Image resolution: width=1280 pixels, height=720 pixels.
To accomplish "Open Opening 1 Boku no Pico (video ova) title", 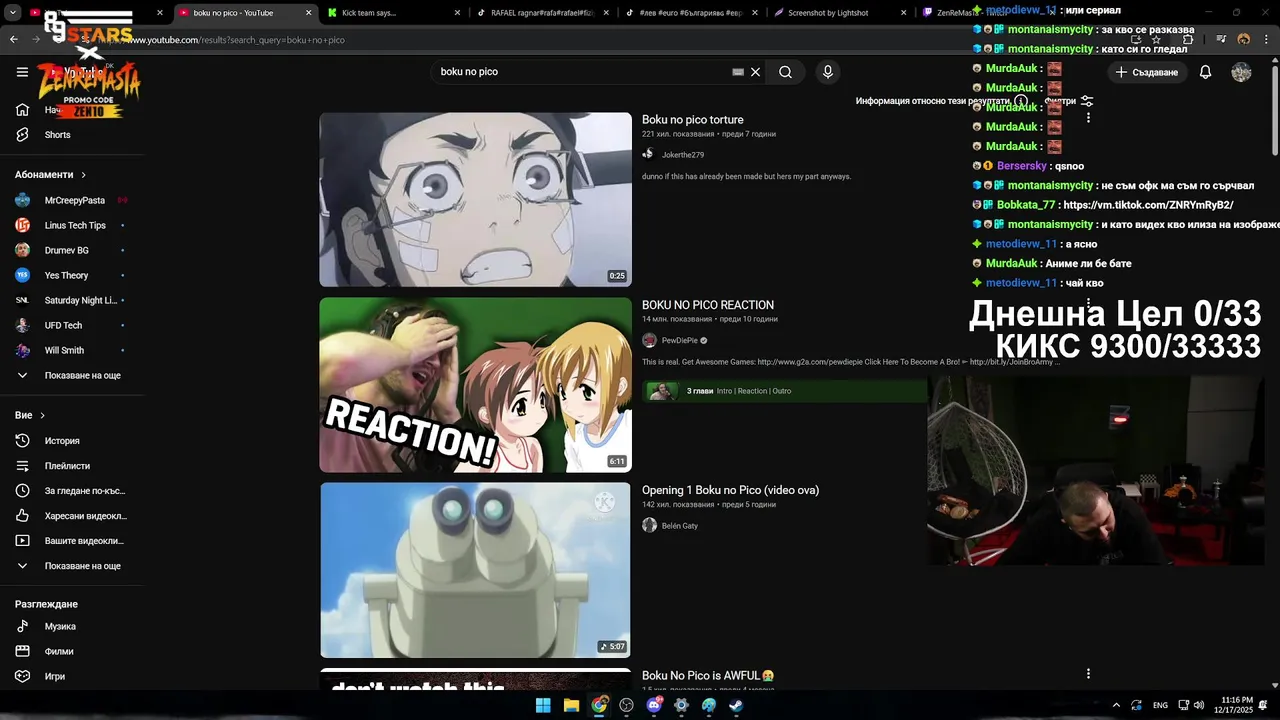I will coord(730,490).
